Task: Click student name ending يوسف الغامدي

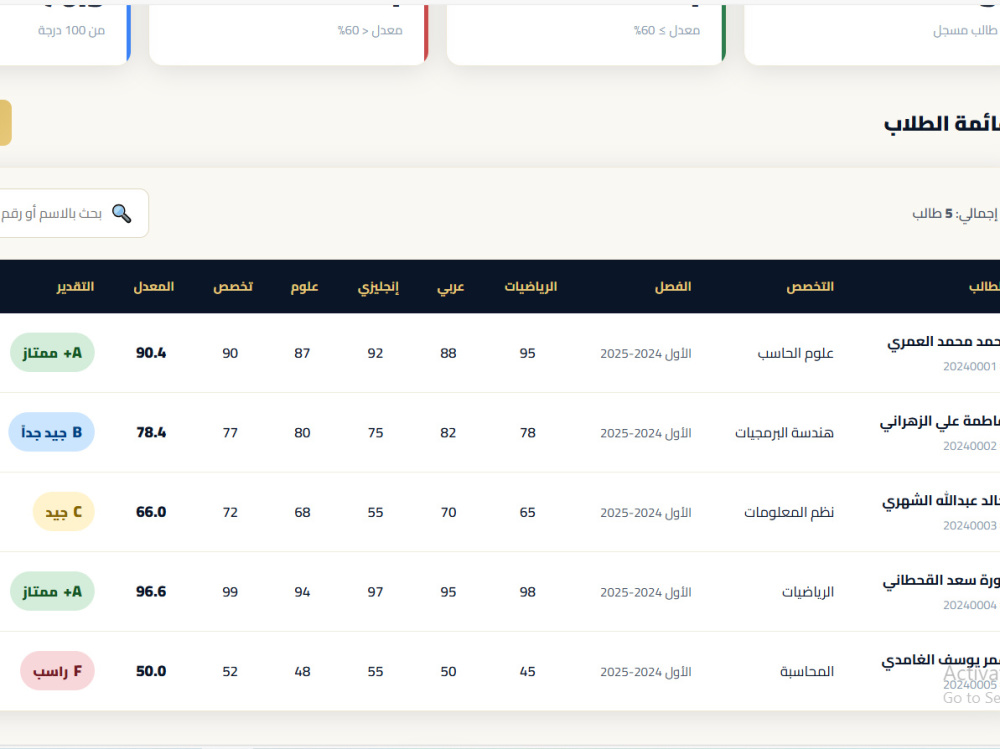Action: click(941, 660)
